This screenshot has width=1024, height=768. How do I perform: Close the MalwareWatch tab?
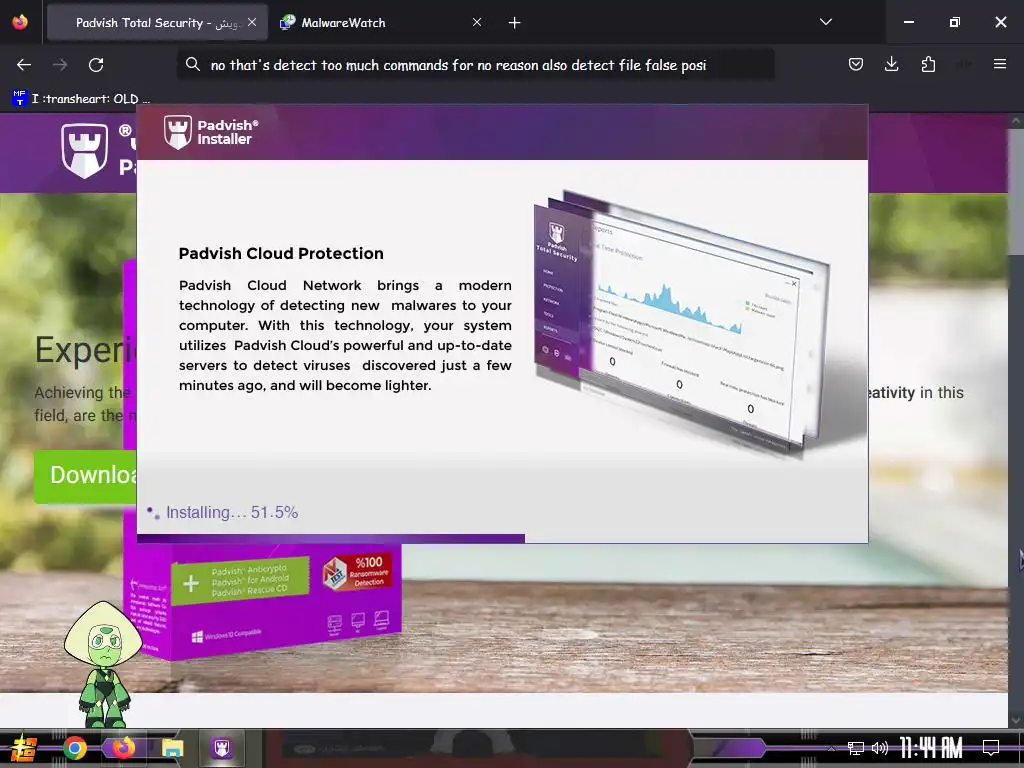point(477,22)
